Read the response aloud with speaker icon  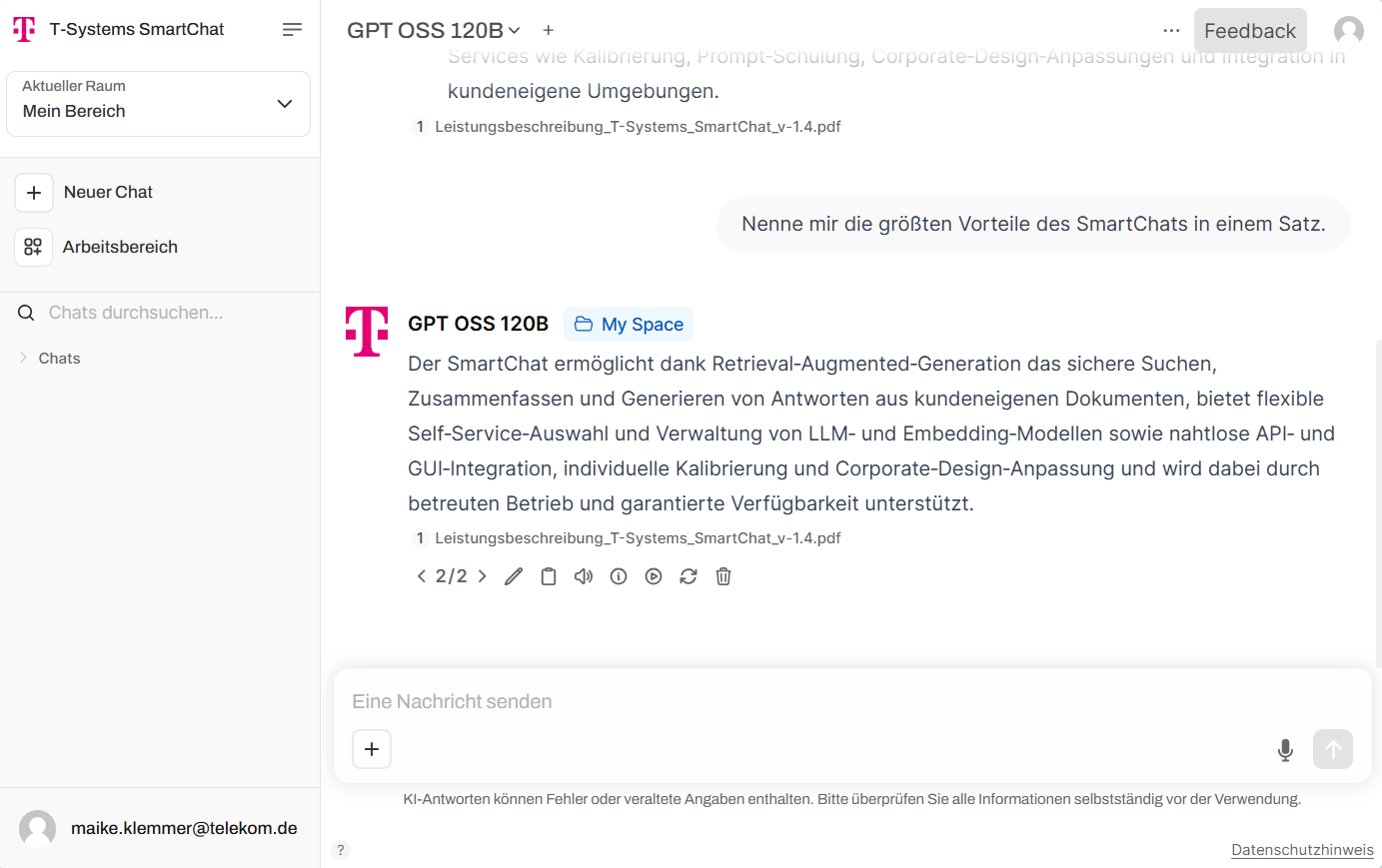coord(584,576)
